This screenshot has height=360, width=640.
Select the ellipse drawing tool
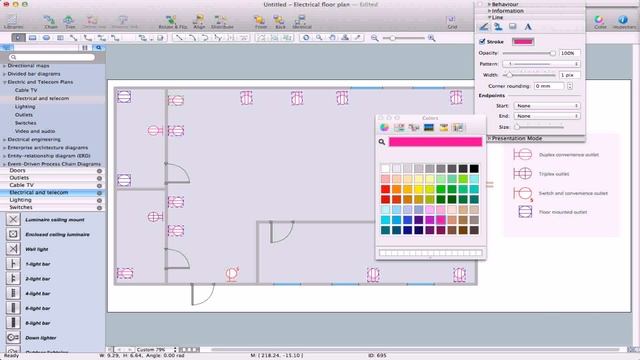pos(46,38)
